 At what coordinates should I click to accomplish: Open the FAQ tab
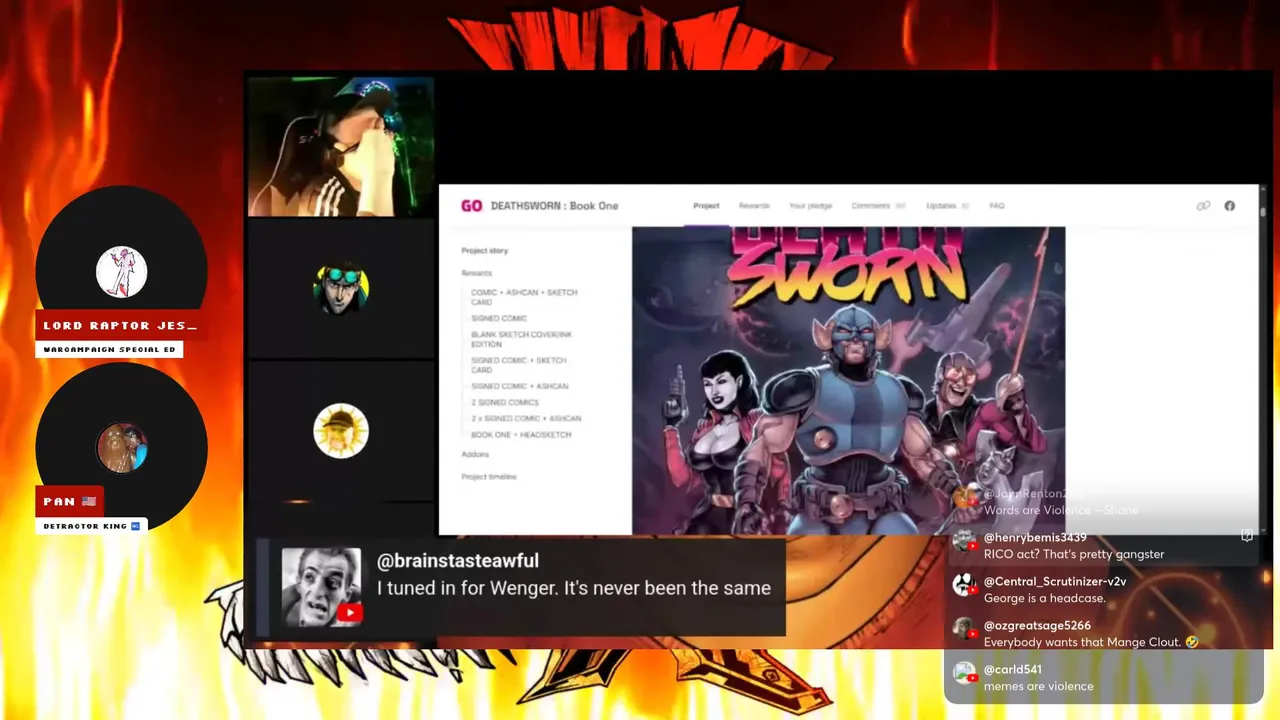997,206
